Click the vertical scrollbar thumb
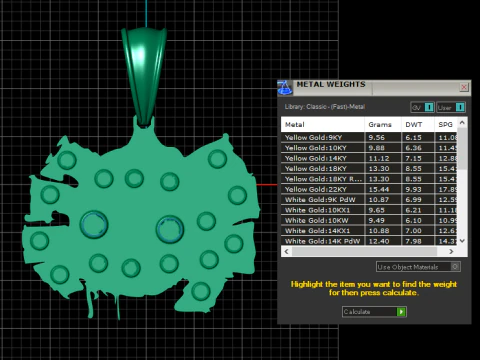Image resolution: width=480 pixels, height=360 pixels. coord(462,148)
